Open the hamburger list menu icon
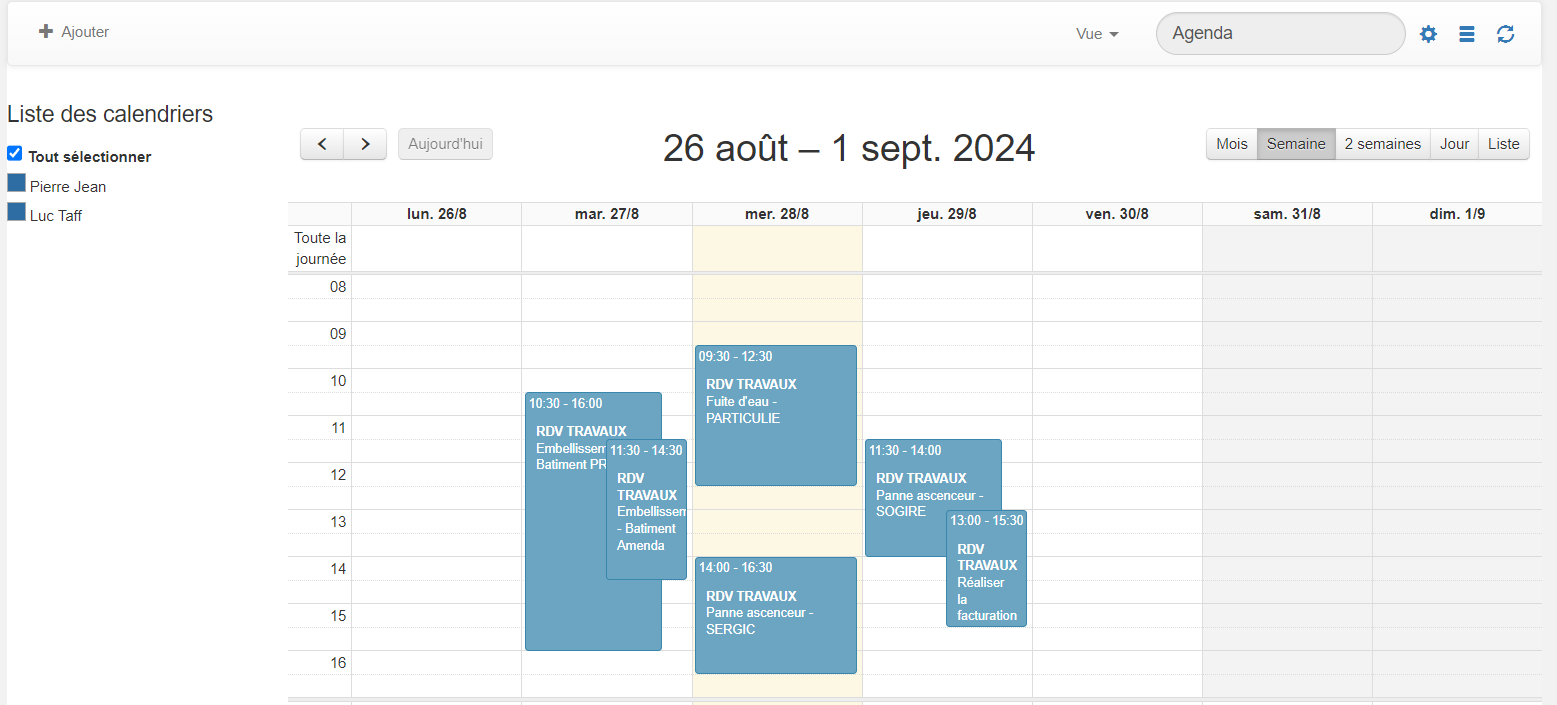The image size is (1557, 705). pos(1467,34)
